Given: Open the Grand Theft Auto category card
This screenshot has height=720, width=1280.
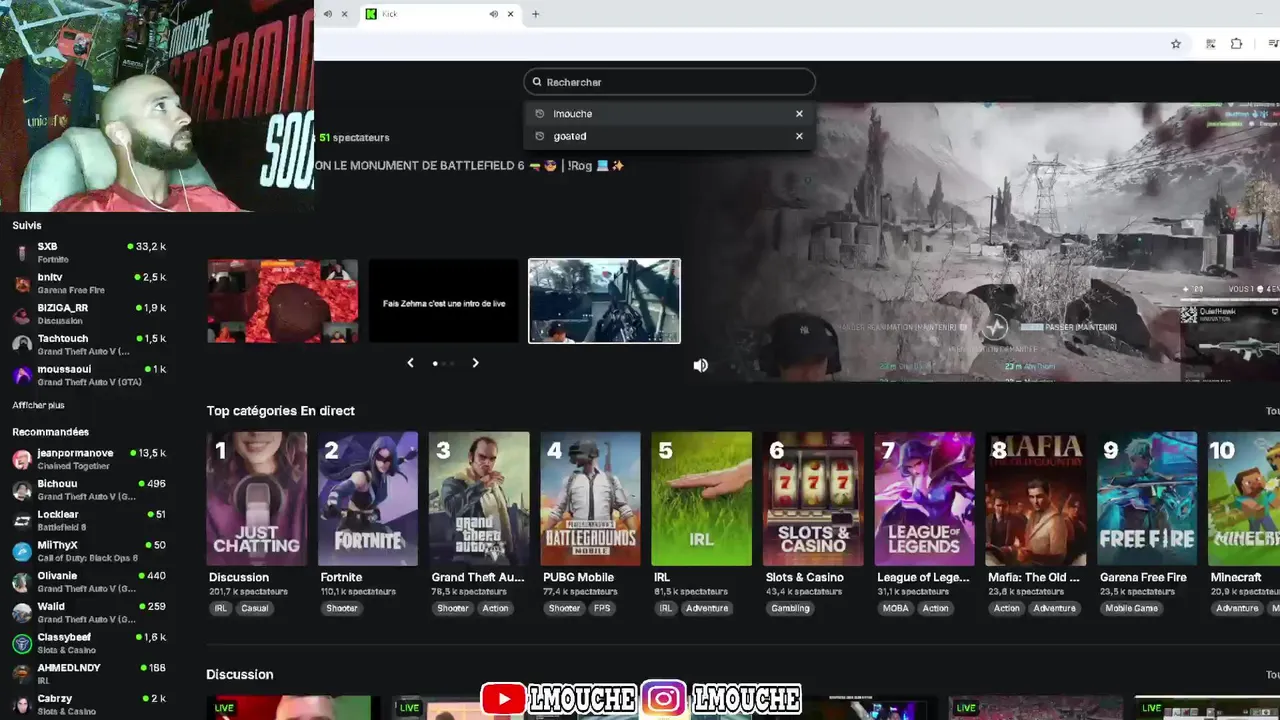Looking at the screenshot, I should [479, 499].
